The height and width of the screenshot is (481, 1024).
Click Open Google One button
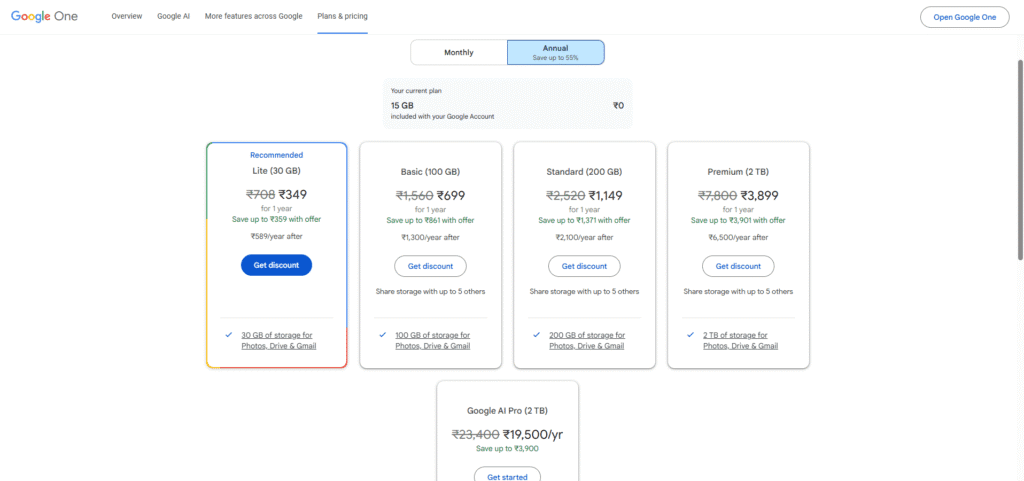click(964, 17)
